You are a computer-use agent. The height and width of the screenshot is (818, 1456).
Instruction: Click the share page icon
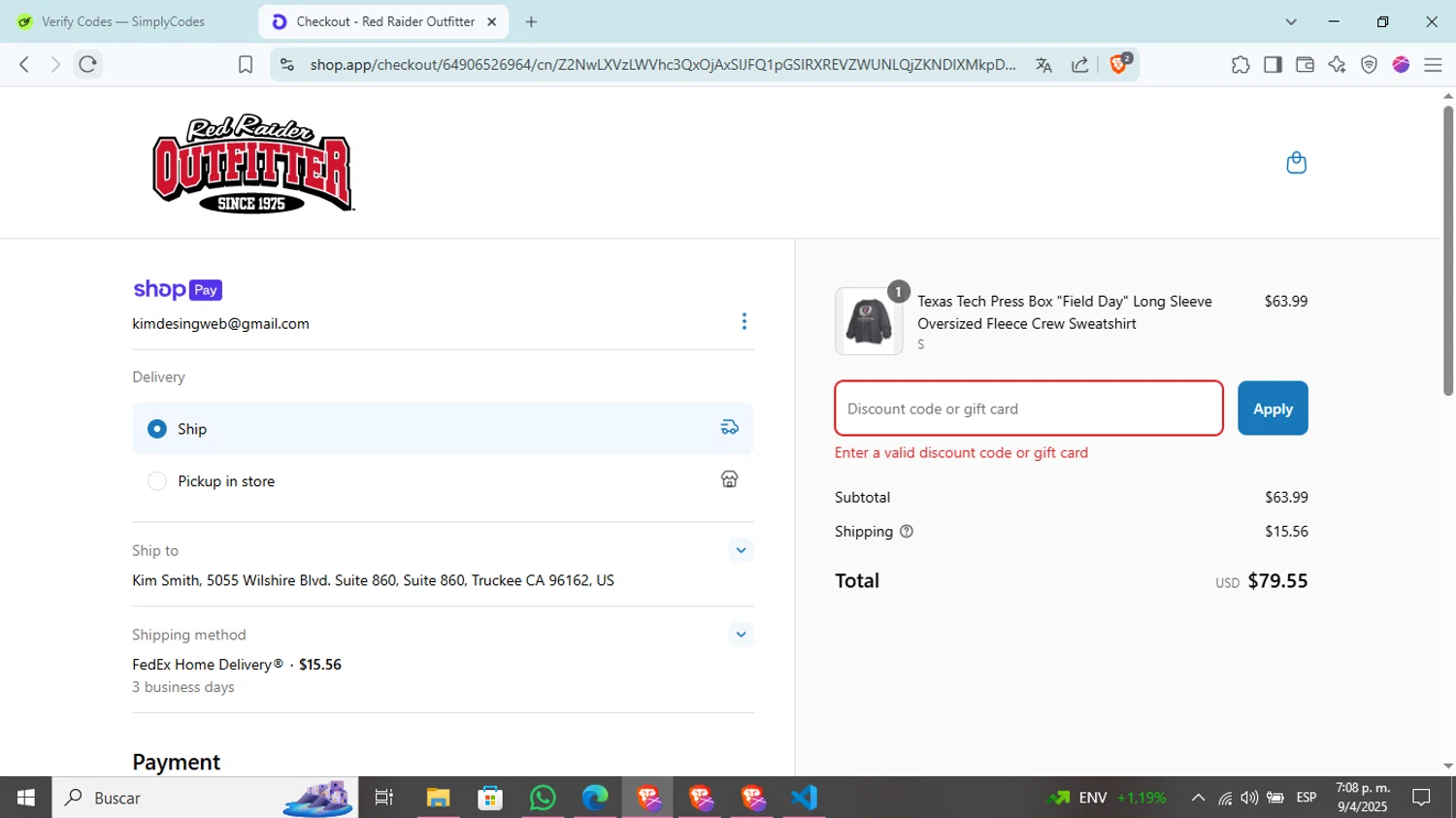pyautogui.click(x=1079, y=65)
